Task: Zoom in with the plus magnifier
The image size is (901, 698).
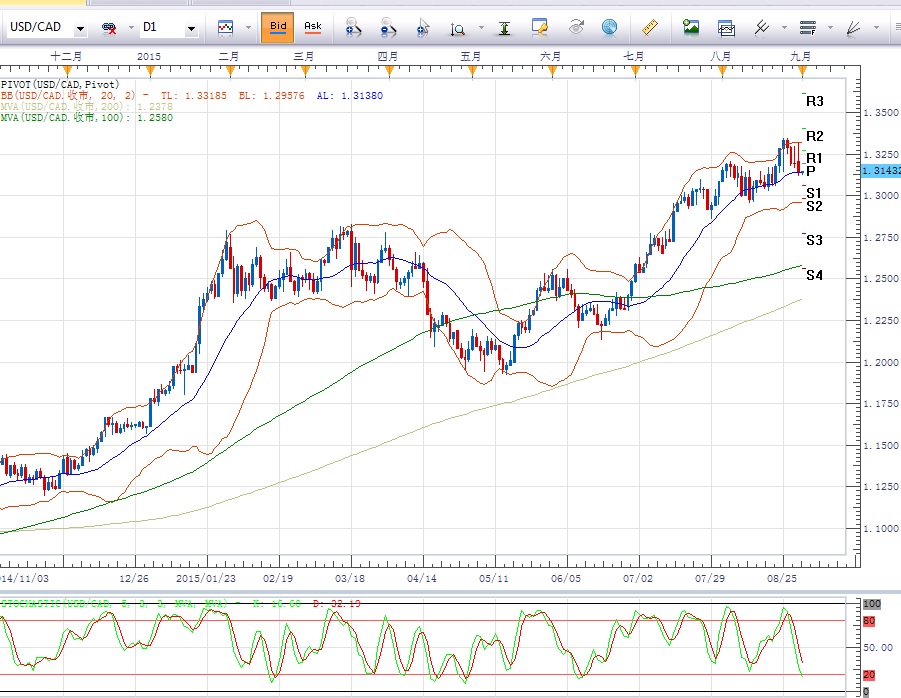Action: point(353,28)
